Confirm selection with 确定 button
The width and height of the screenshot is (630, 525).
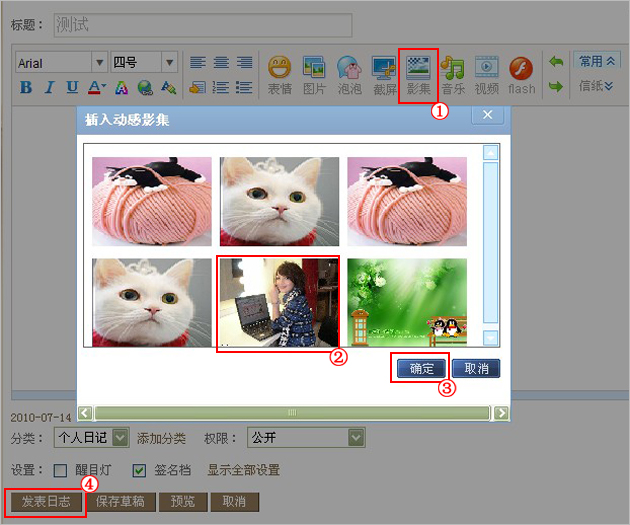[421, 368]
